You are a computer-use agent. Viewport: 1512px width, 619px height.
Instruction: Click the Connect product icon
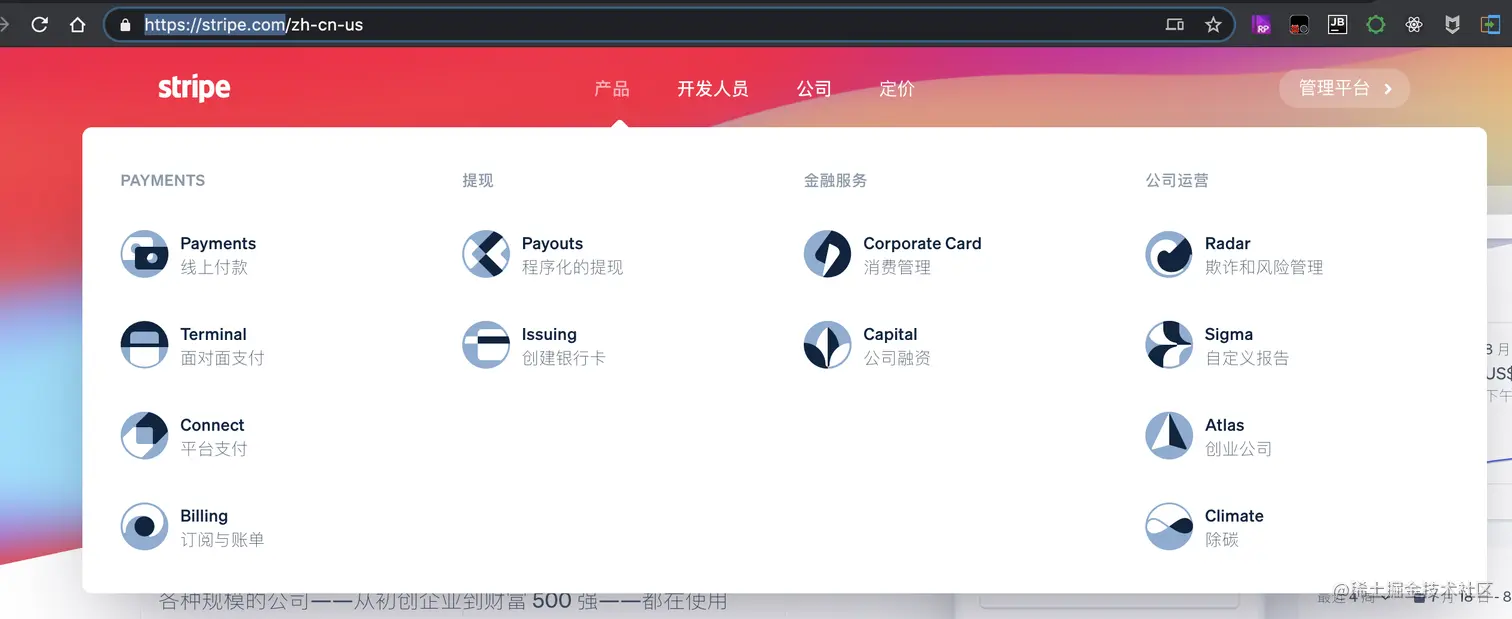pos(144,436)
